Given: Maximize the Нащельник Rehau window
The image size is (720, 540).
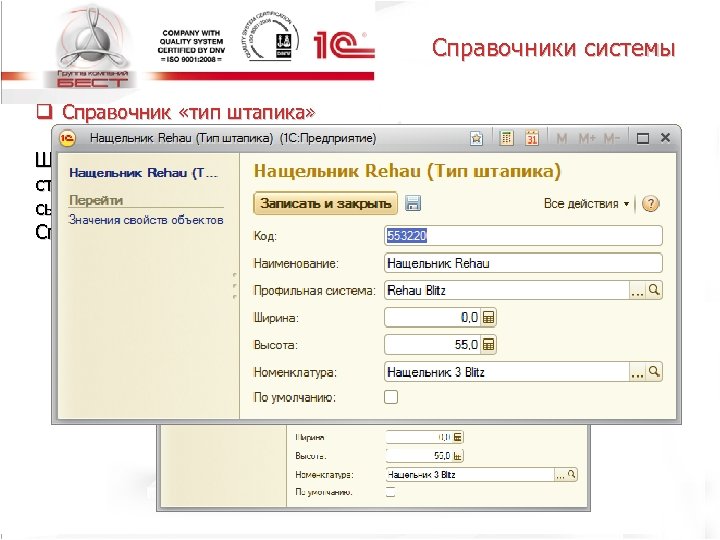Looking at the screenshot, I should click(x=643, y=138).
